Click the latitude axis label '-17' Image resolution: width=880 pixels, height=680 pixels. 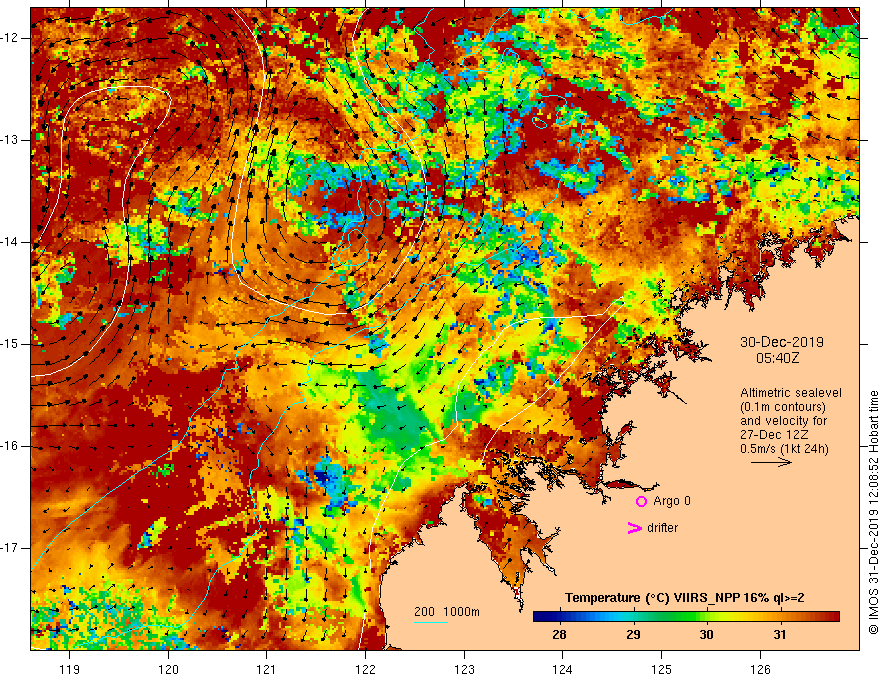tap(10, 548)
